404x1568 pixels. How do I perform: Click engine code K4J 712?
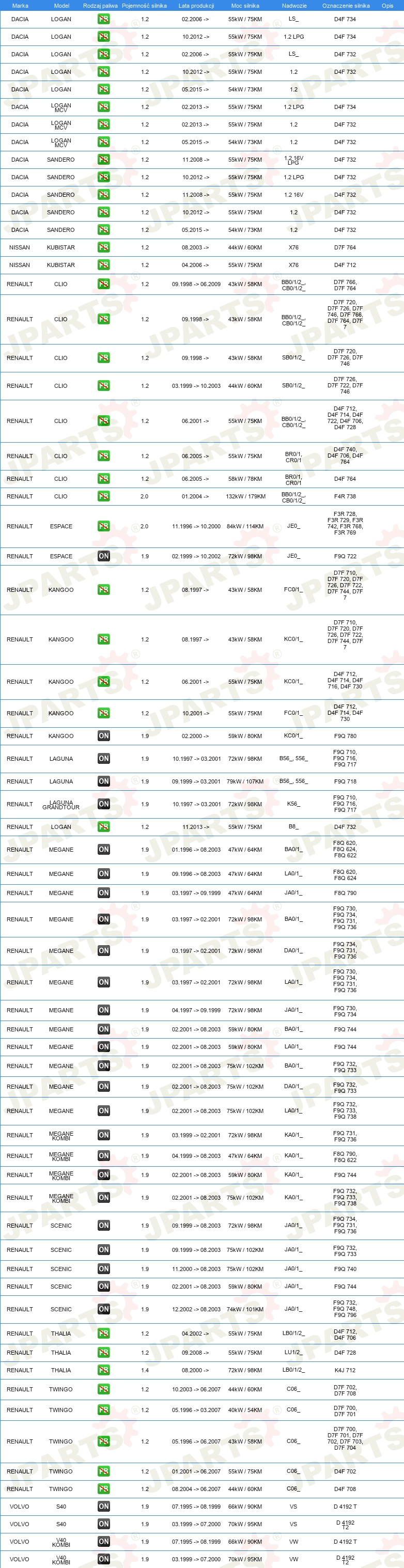point(345,1370)
